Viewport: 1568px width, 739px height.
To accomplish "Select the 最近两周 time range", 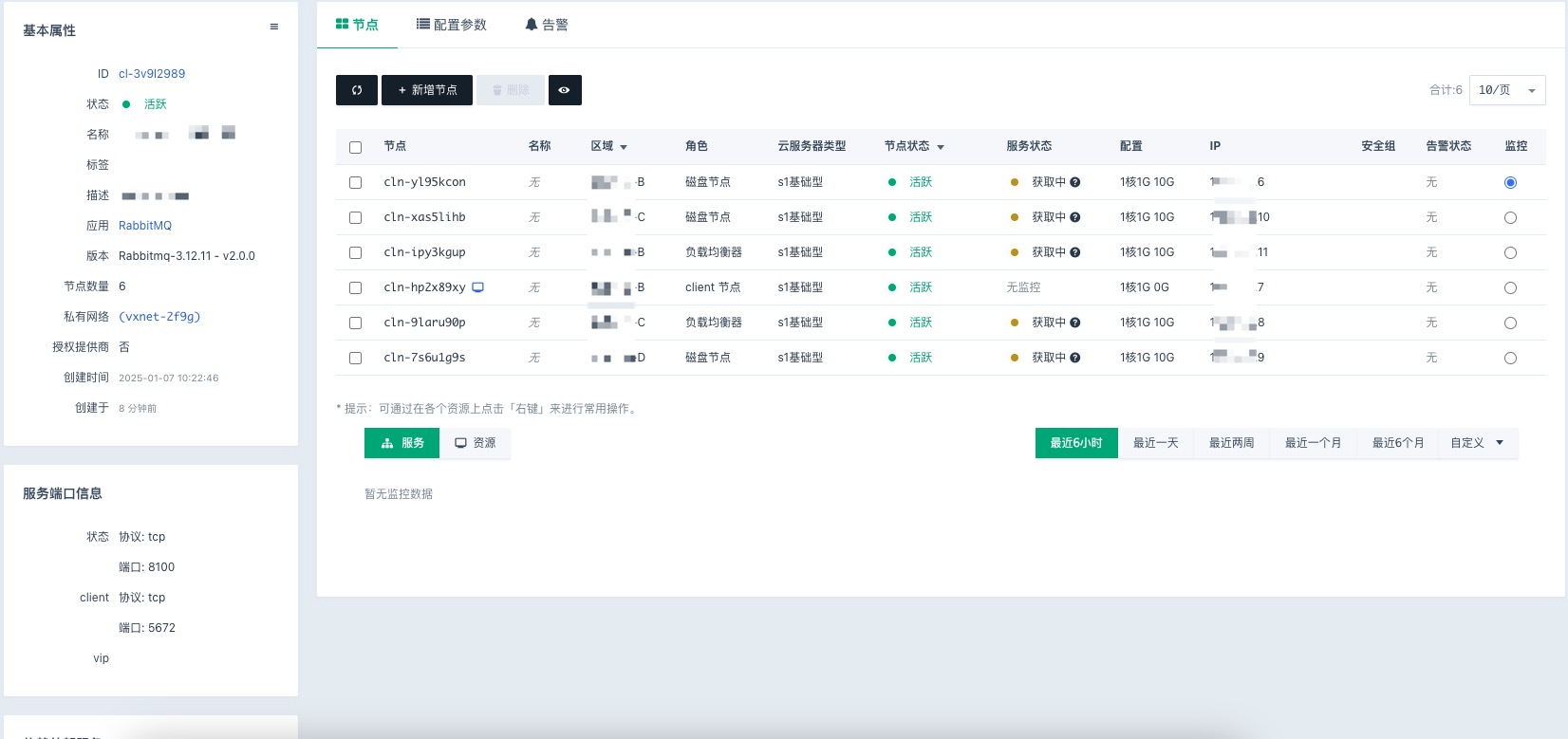I will (1231, 443).
